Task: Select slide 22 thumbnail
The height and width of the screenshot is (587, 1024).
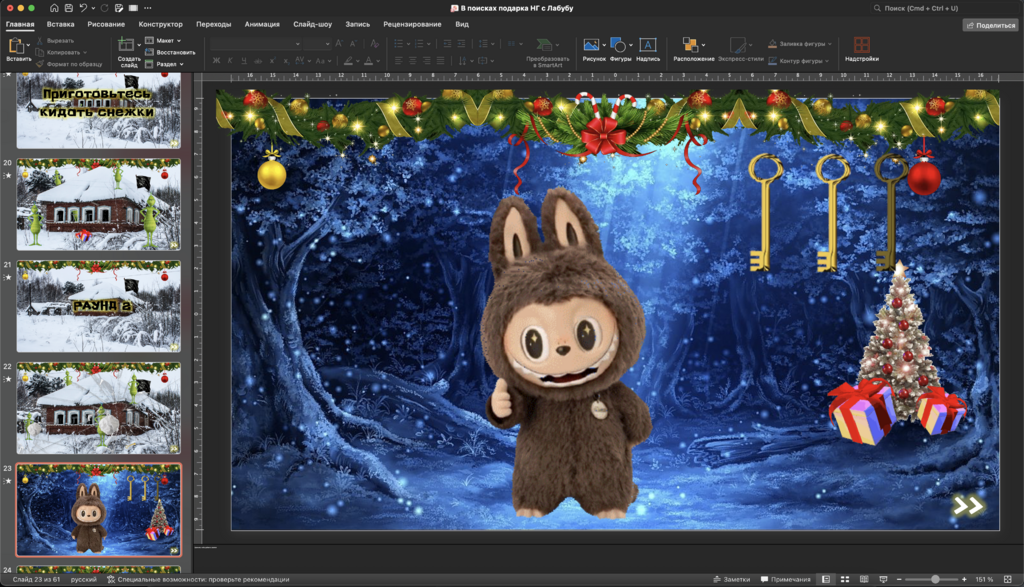Action: tap(99, 408)
